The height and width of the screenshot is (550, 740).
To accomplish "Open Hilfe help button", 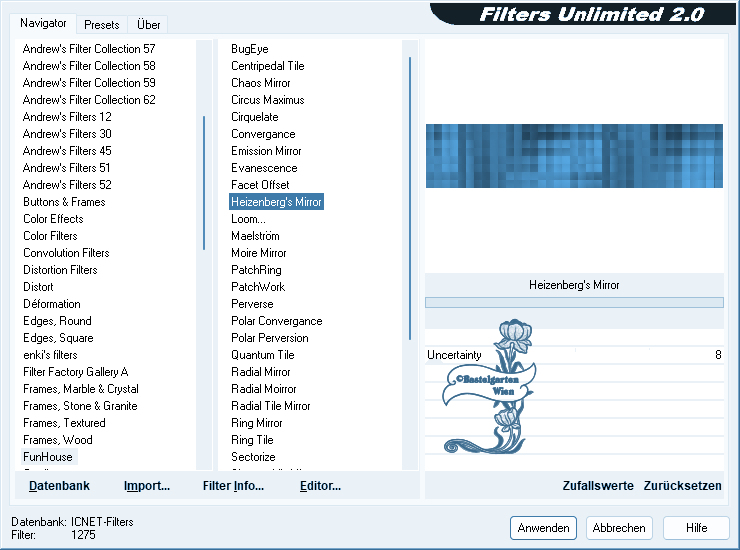I will tap(696, 528).
